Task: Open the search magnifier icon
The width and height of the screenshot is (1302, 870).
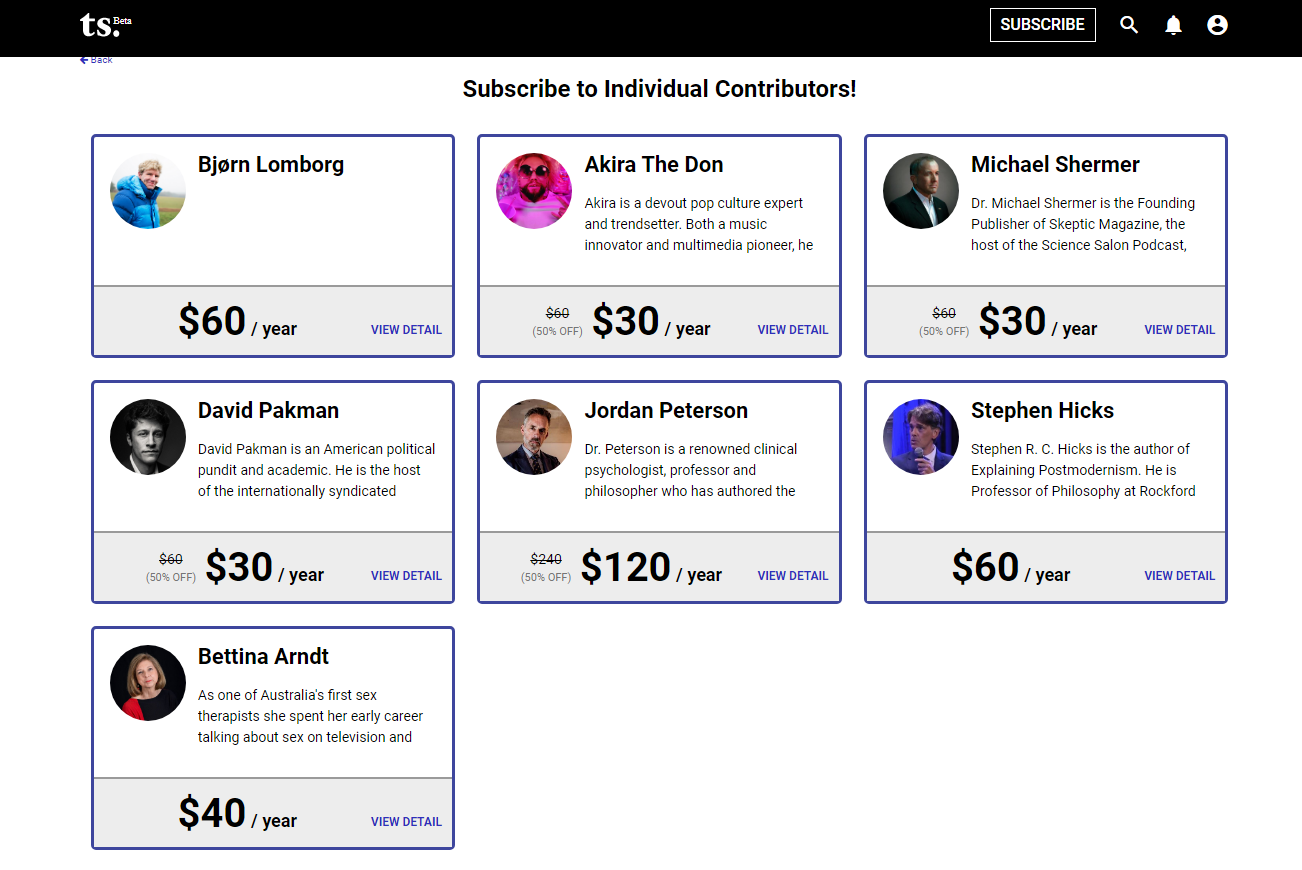Action: [1129, 25]
